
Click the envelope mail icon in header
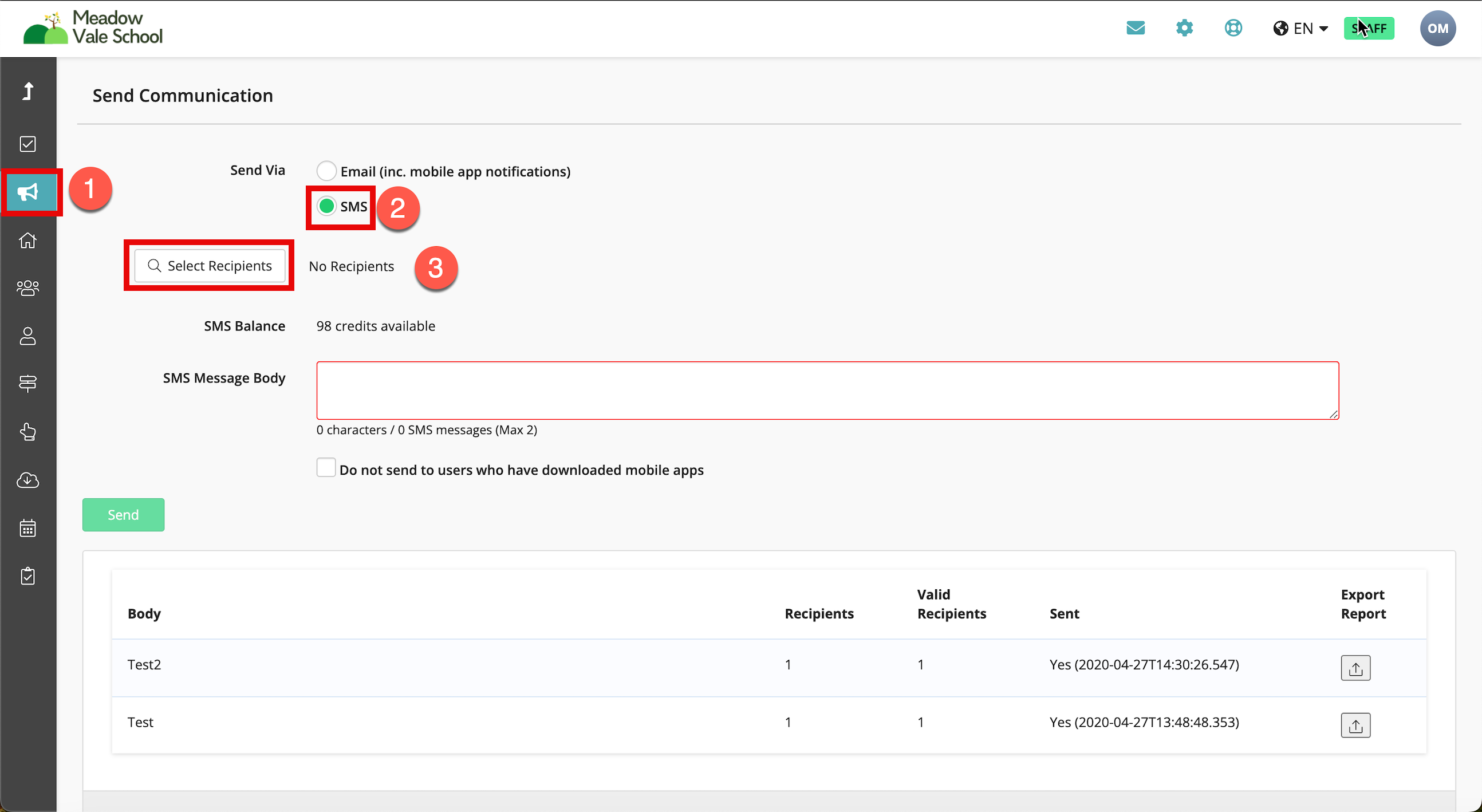point(1135,27)
